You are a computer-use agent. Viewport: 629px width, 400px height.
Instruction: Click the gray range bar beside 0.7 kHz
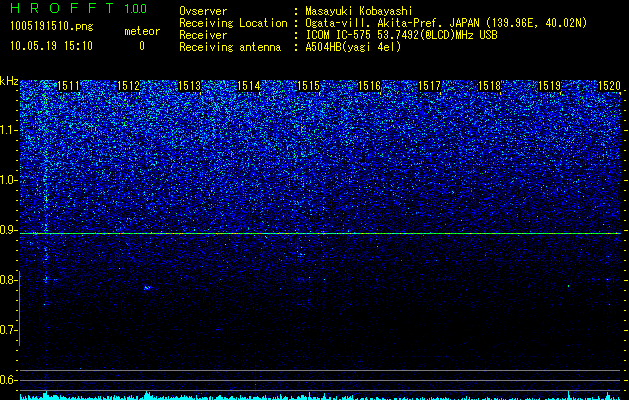click(19, 308)
